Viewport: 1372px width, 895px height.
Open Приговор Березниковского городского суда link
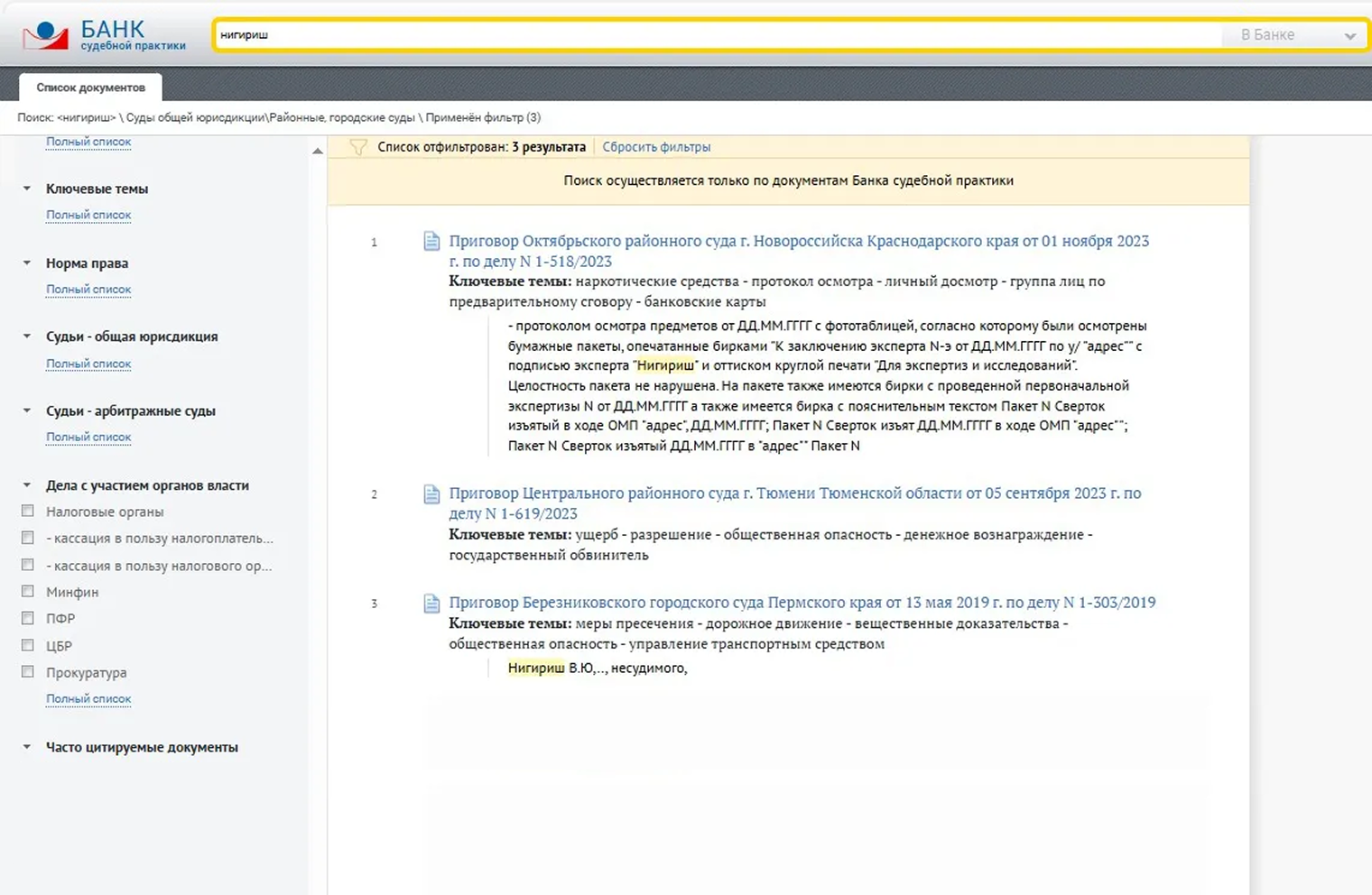(x=802, y=603)
